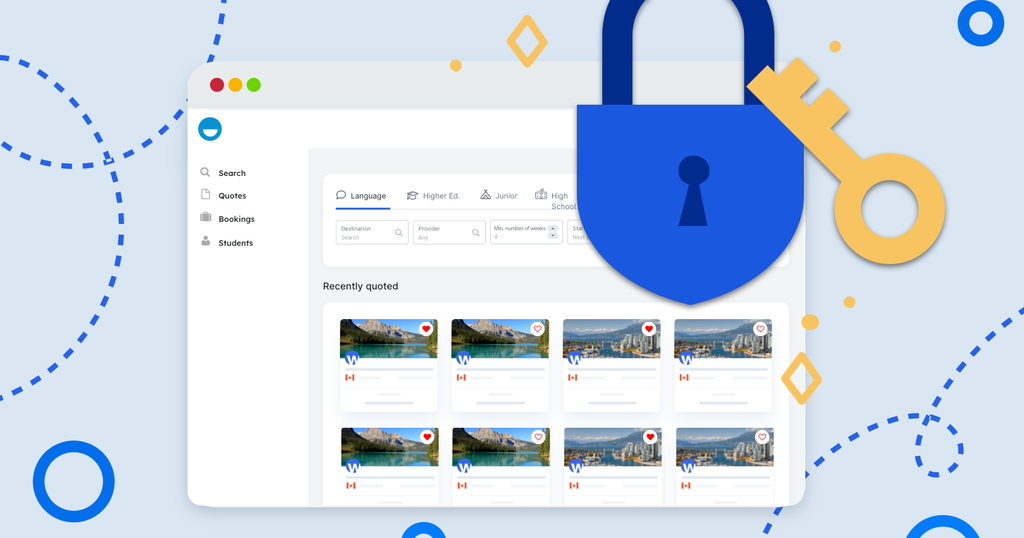Click the tent icon beside Junior
This screenshot has width=1024, height=538.
point(485,195)
